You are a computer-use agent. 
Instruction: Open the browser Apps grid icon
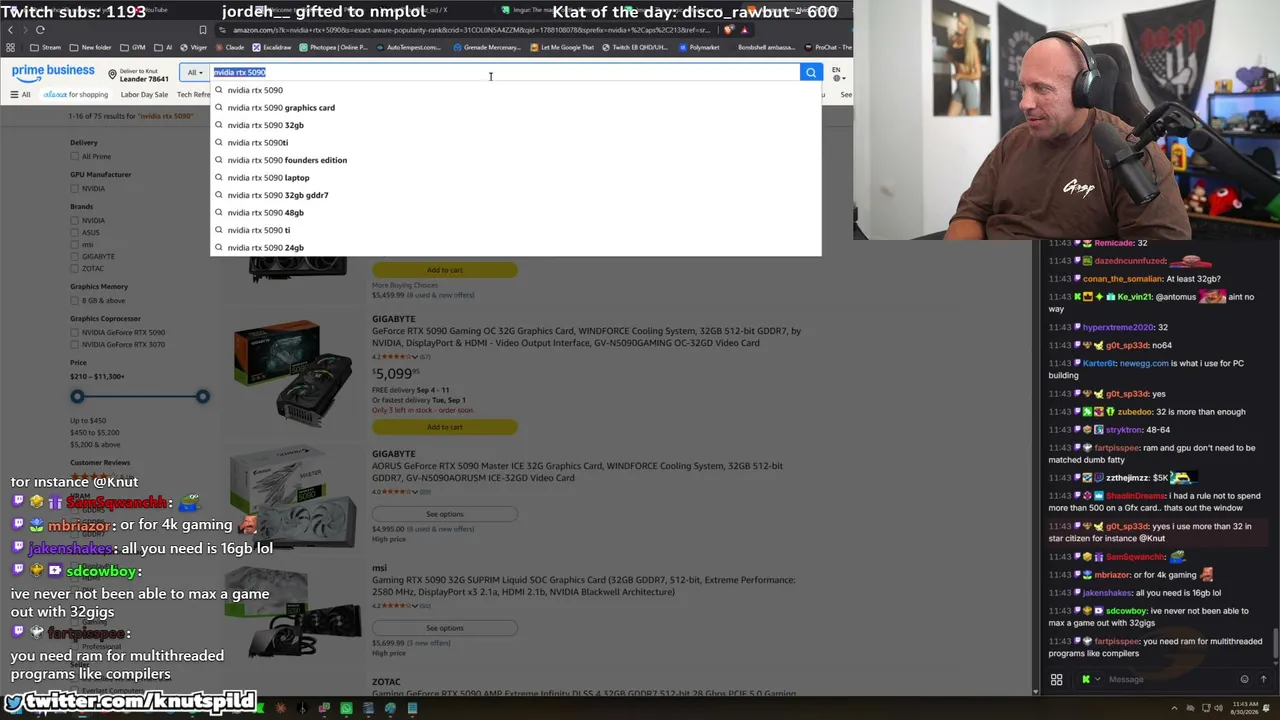[x=11, y=47]
